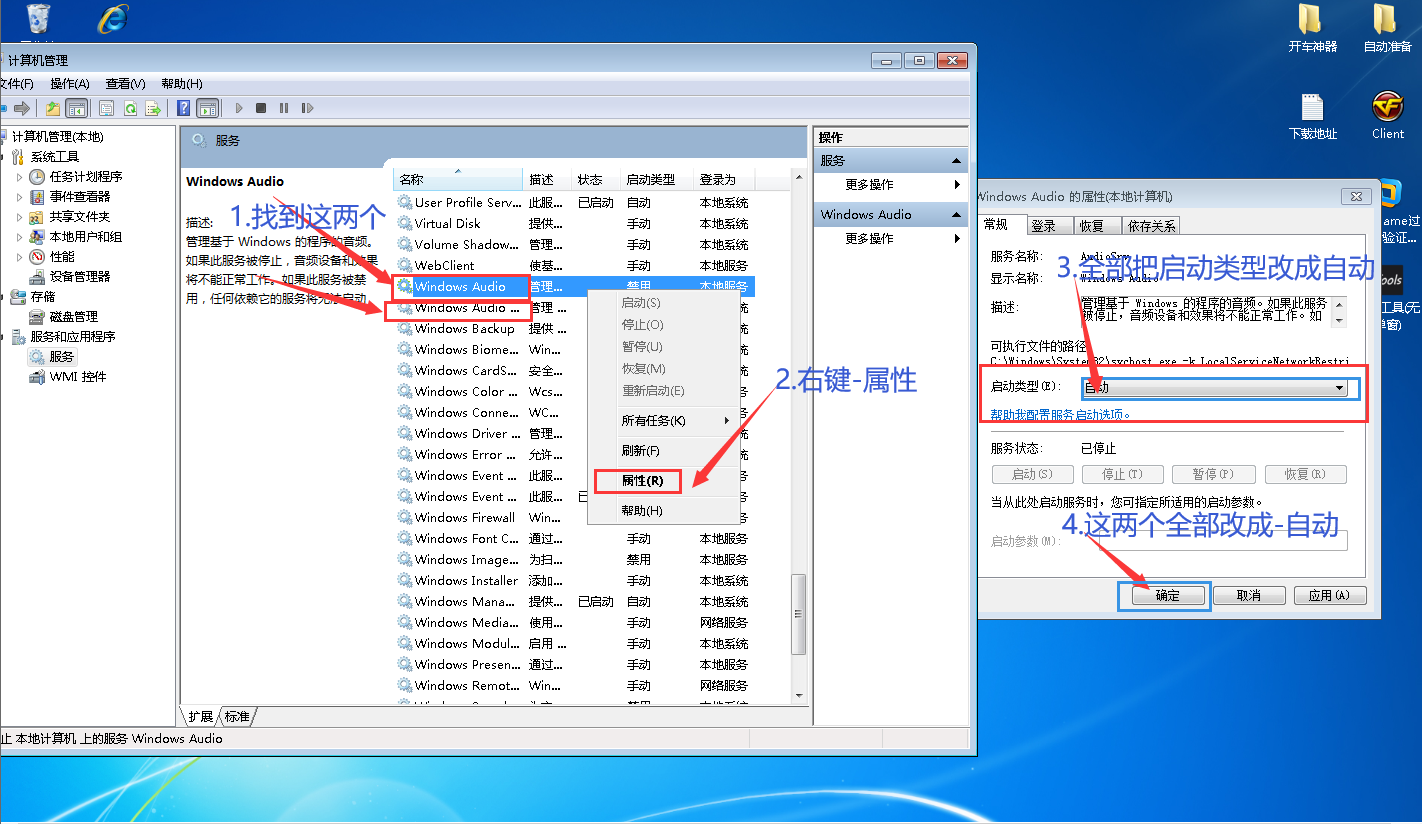This screenshot has width=1422, height=824.
Task: Click the properties sheet toolbar icon
Action: coord(106,108)
